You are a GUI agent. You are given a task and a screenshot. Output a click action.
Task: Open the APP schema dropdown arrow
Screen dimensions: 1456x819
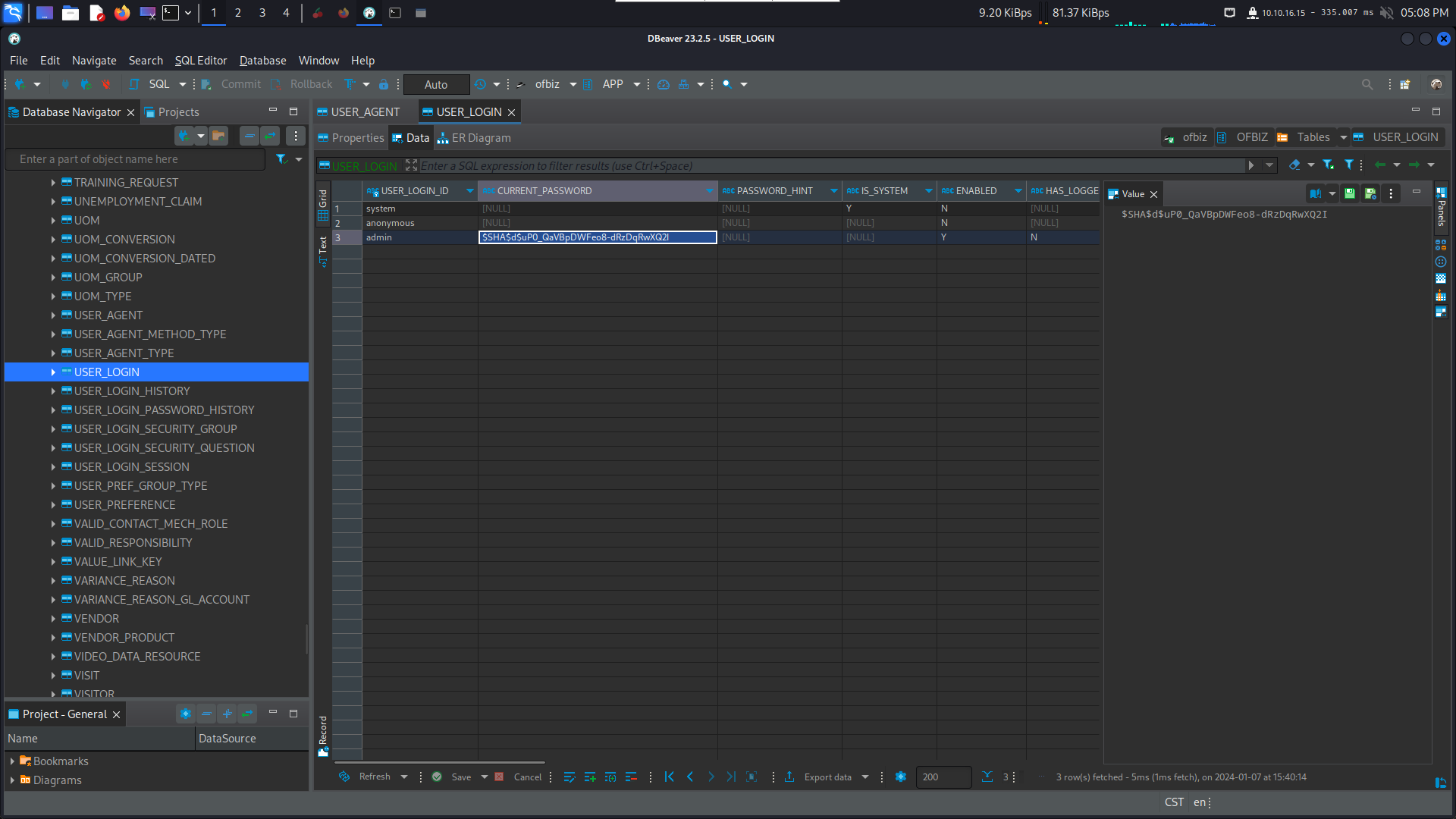[x=637, y=84]
